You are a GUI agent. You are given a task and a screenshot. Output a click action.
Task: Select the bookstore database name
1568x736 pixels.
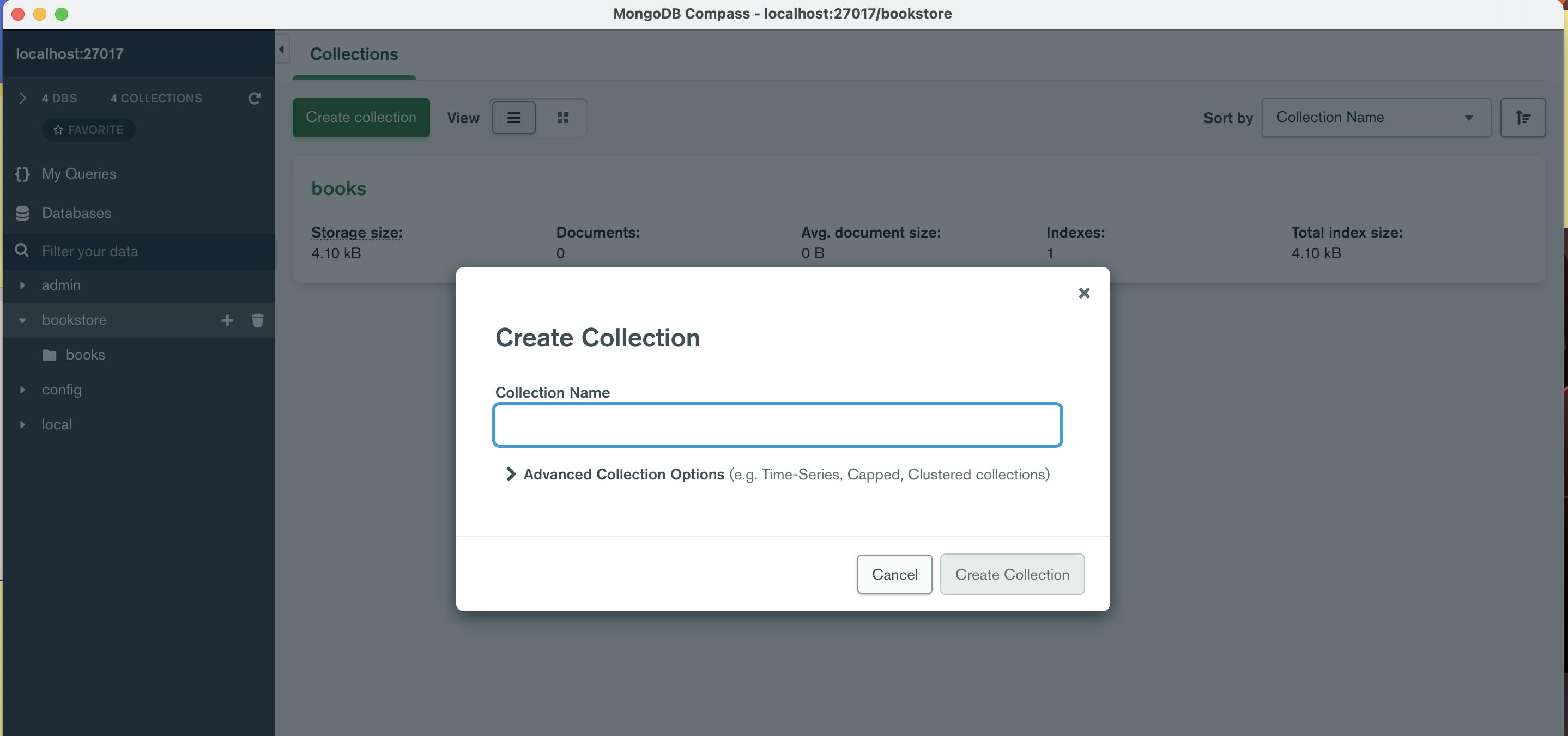point(74,320)
